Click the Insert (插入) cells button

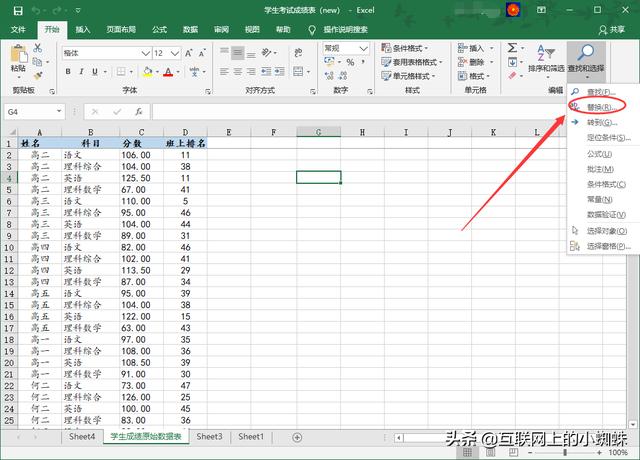pyautogui.click(x=476, y=48)
